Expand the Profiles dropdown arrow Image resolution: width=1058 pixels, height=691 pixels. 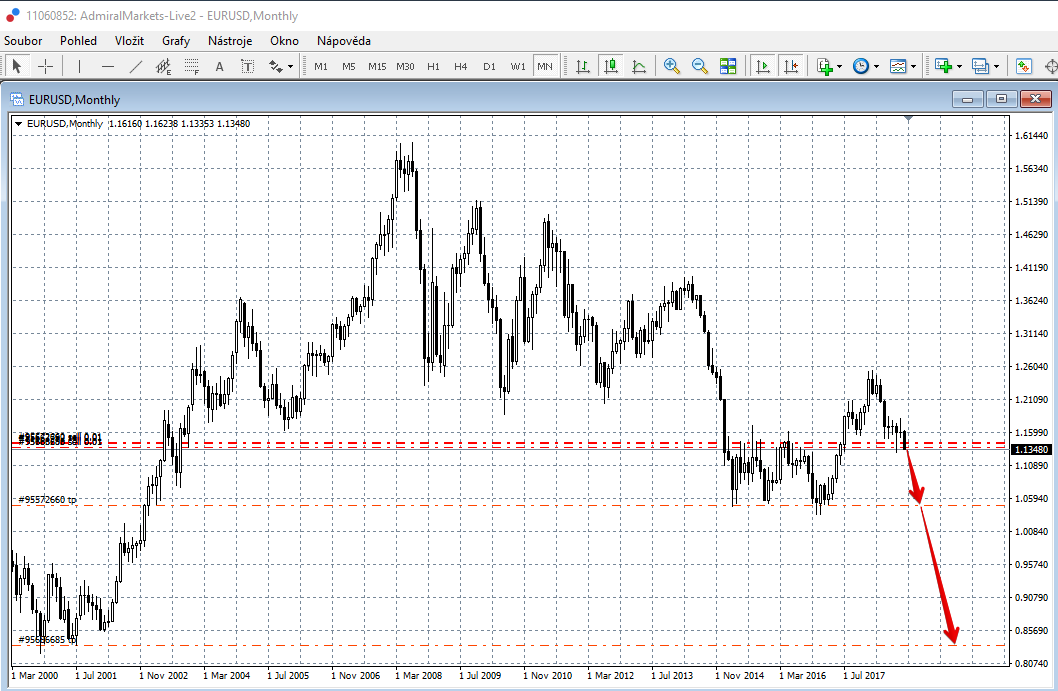click(996, 66)
